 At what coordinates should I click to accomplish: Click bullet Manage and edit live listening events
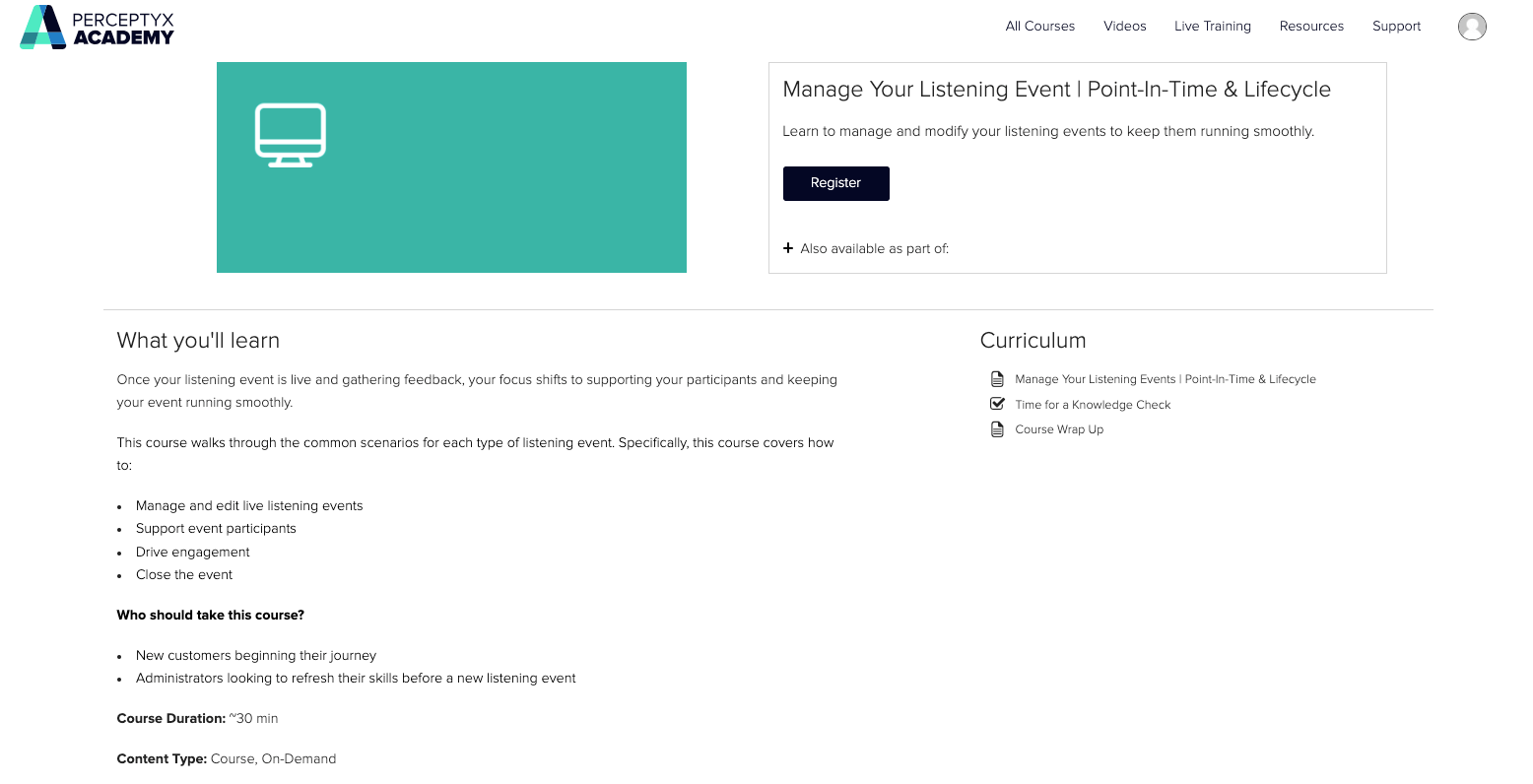(x=249, y=506)
